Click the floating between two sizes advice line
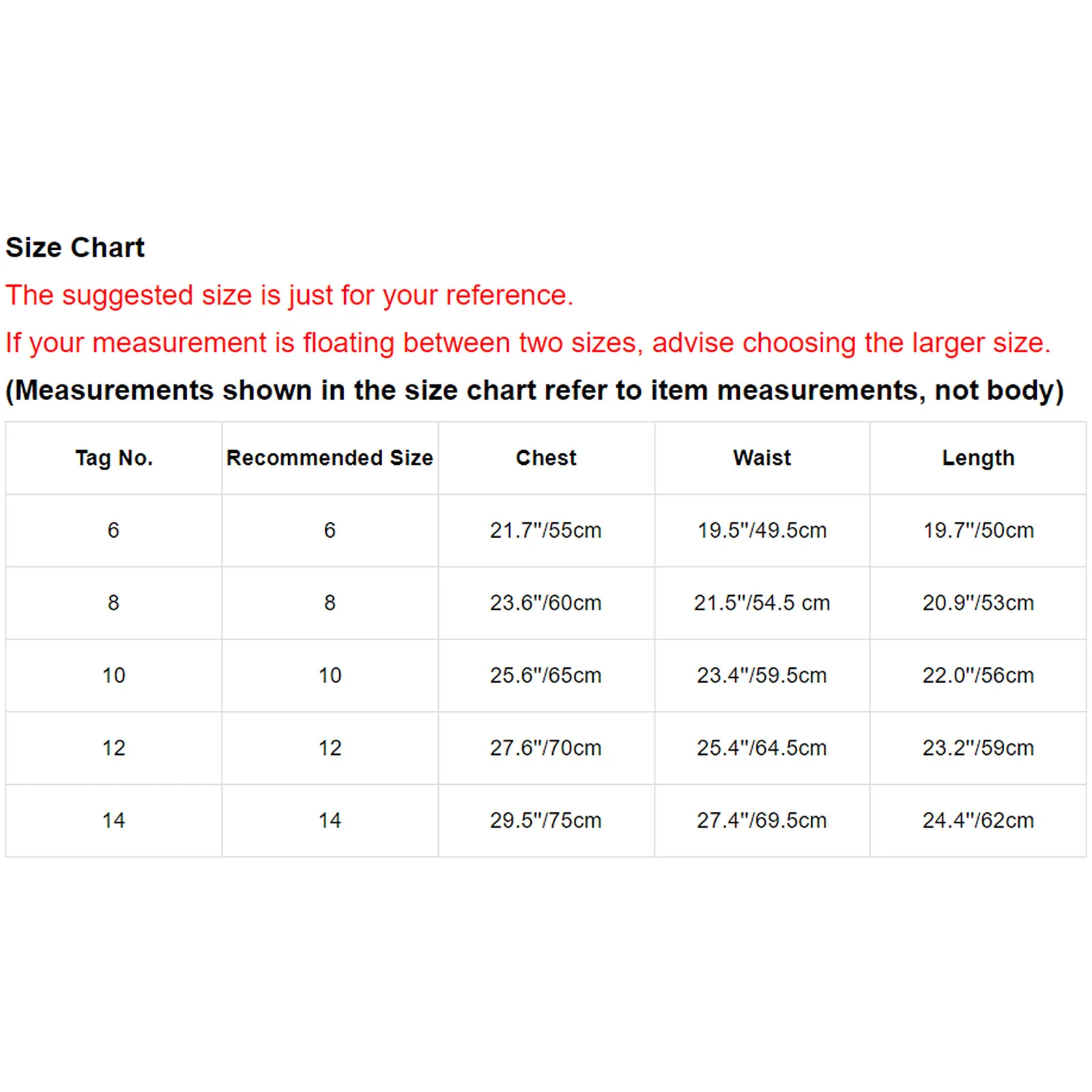Image resolution: width=1092 pixels, height=1092 pixels. [x=528, y=343]
